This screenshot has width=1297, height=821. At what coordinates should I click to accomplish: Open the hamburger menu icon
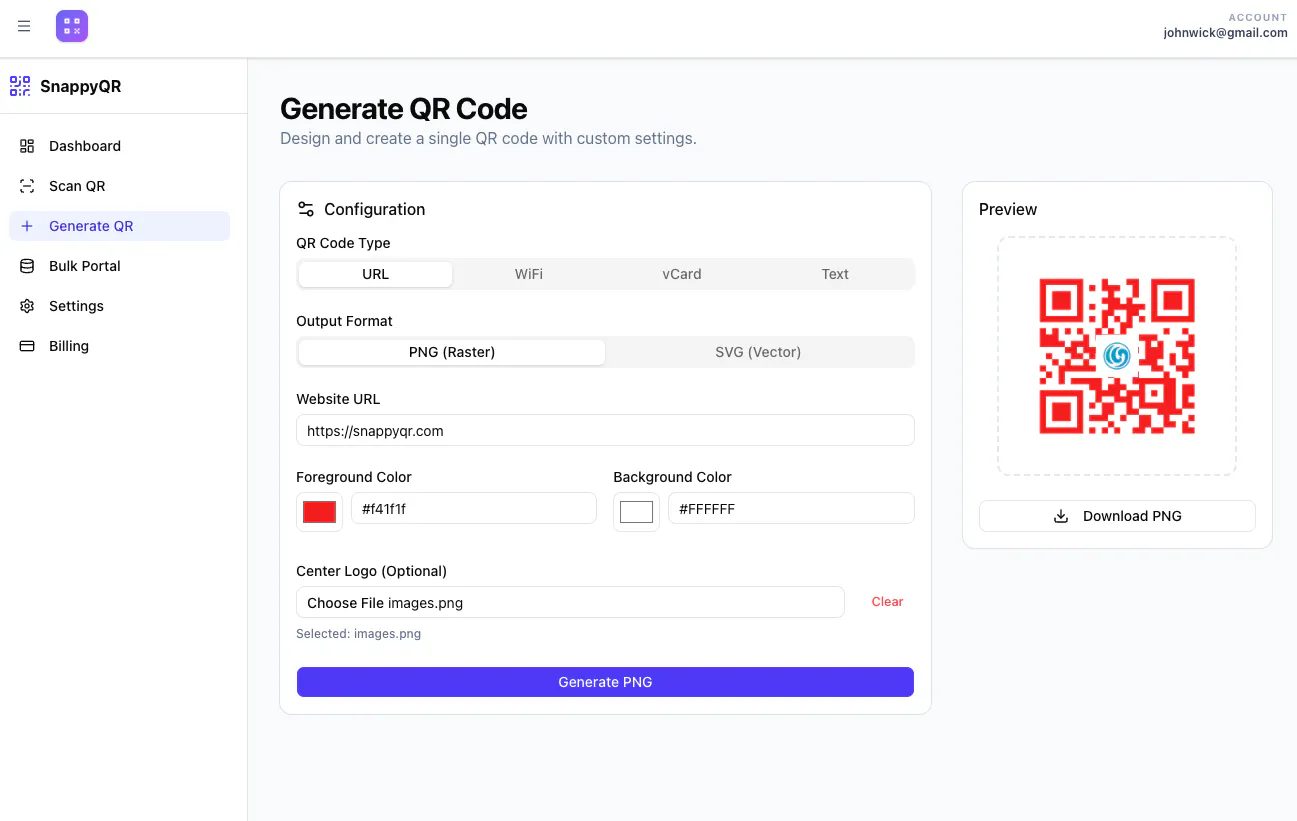[24, 27]
